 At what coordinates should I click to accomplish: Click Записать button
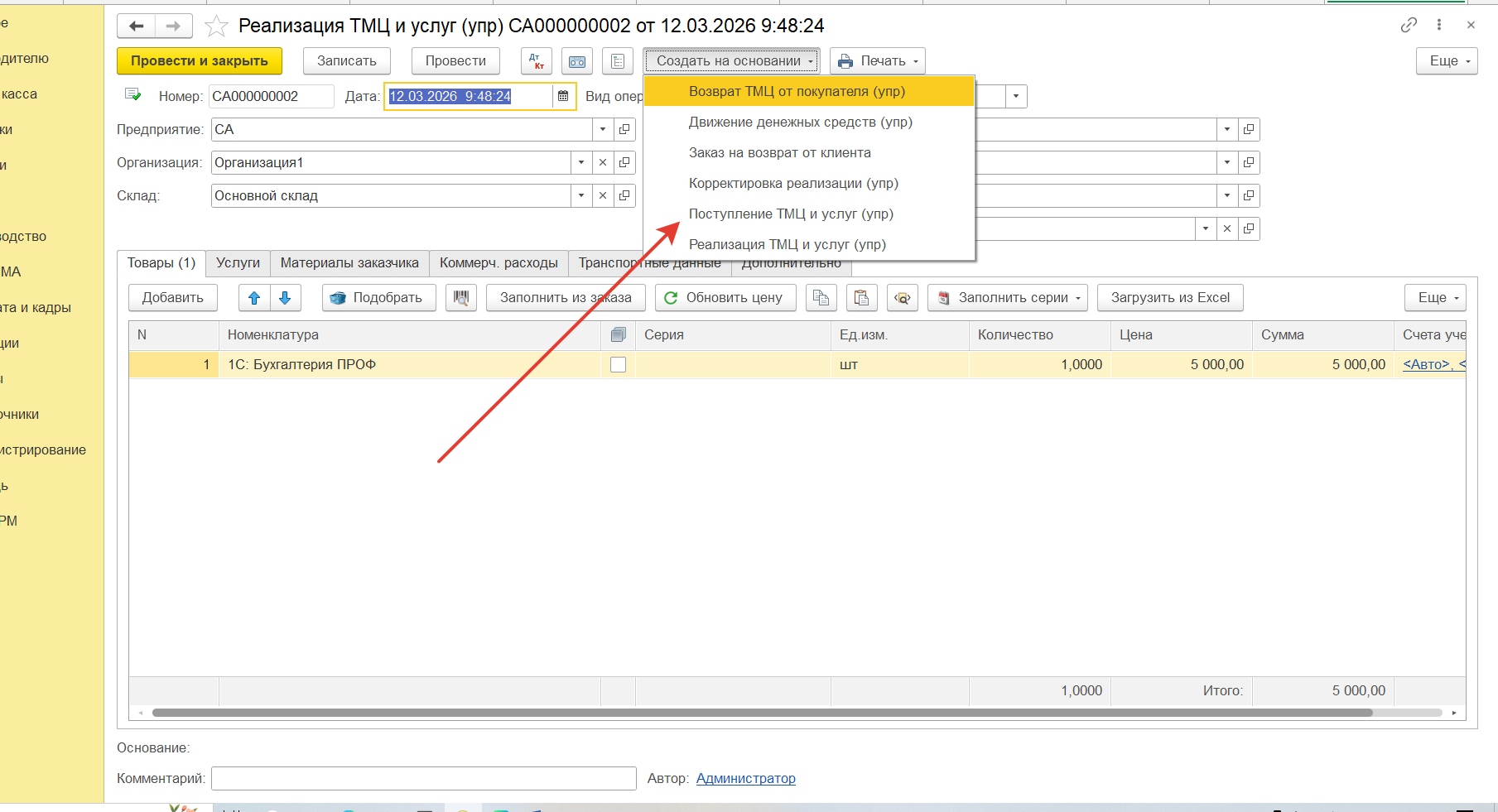point(347,61)
